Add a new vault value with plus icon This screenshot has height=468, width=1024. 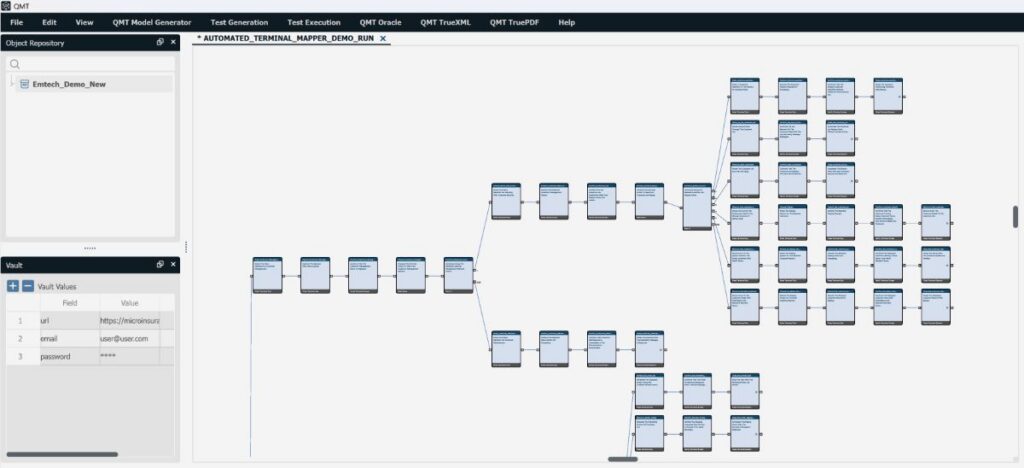13,286
